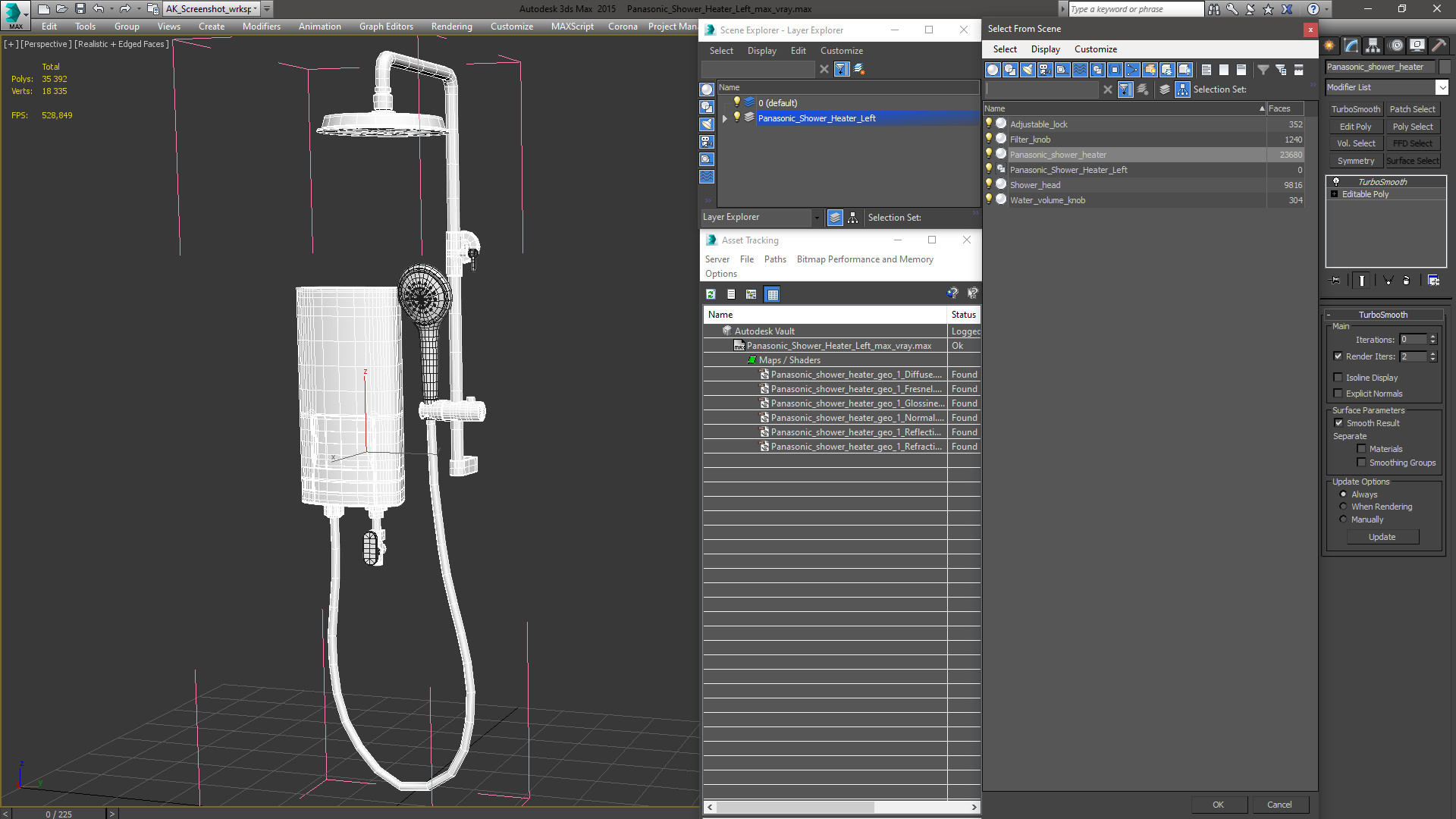
Task: Open the Display command panel tab
Action: (1417, 45)
